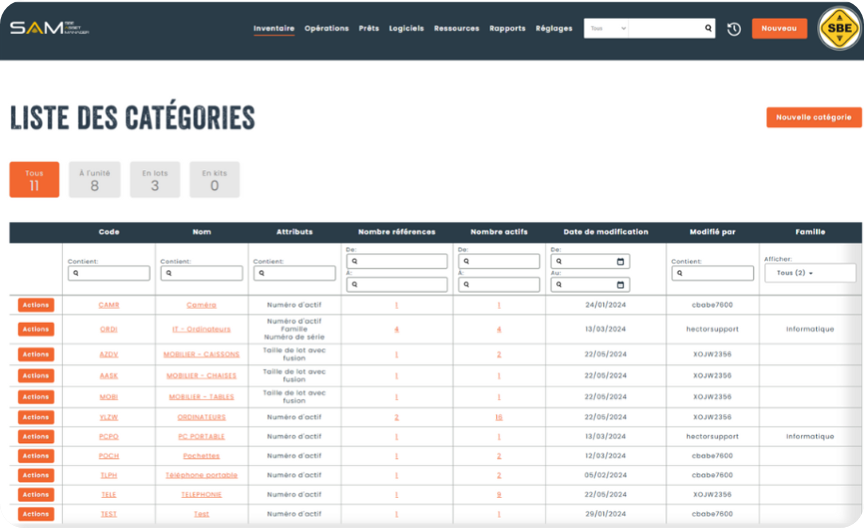Open Actions menu for the CAMR row
This screenshot has width=864, height=528.
[35, 305]
